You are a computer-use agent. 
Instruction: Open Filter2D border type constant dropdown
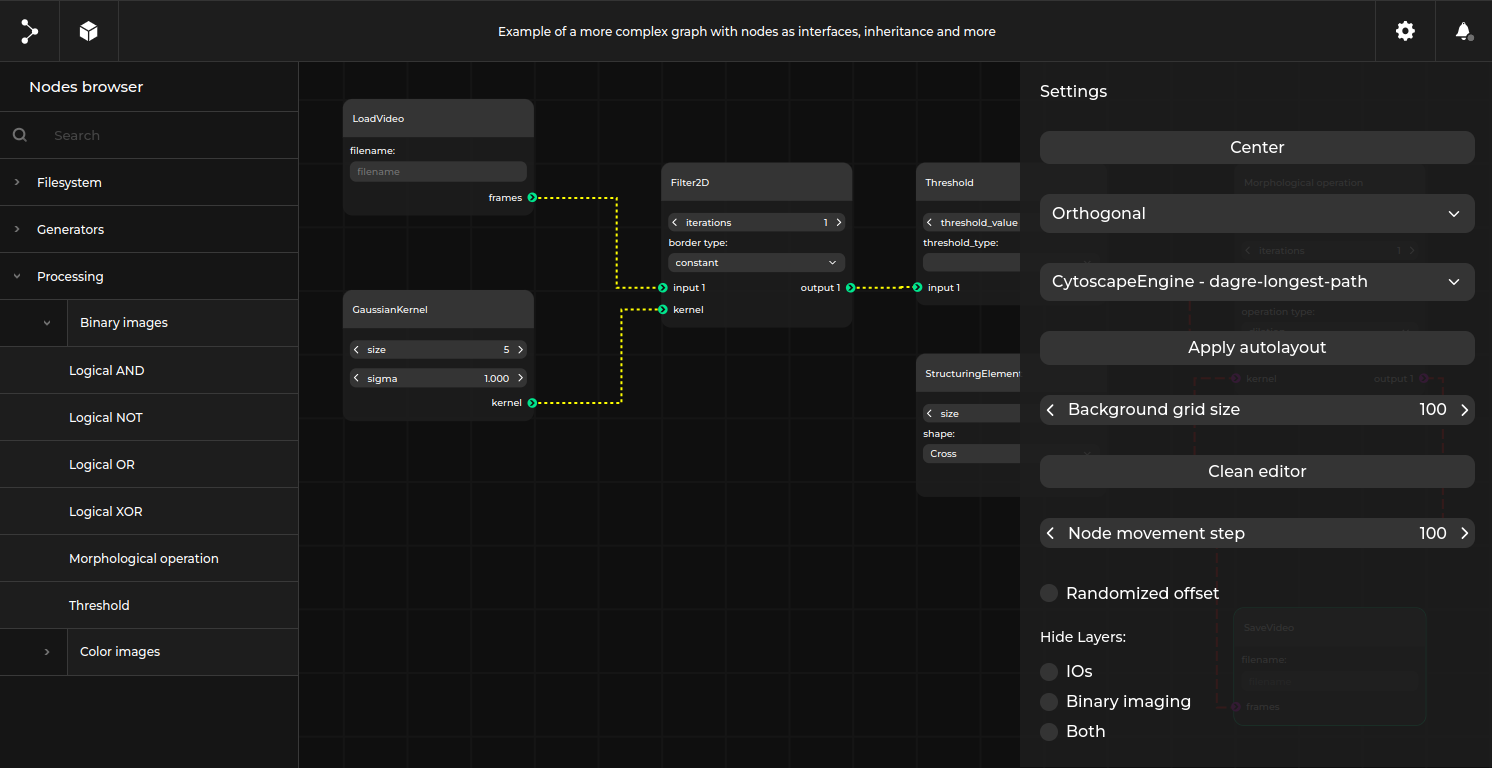pyautogui.click(x=756, y=263)
